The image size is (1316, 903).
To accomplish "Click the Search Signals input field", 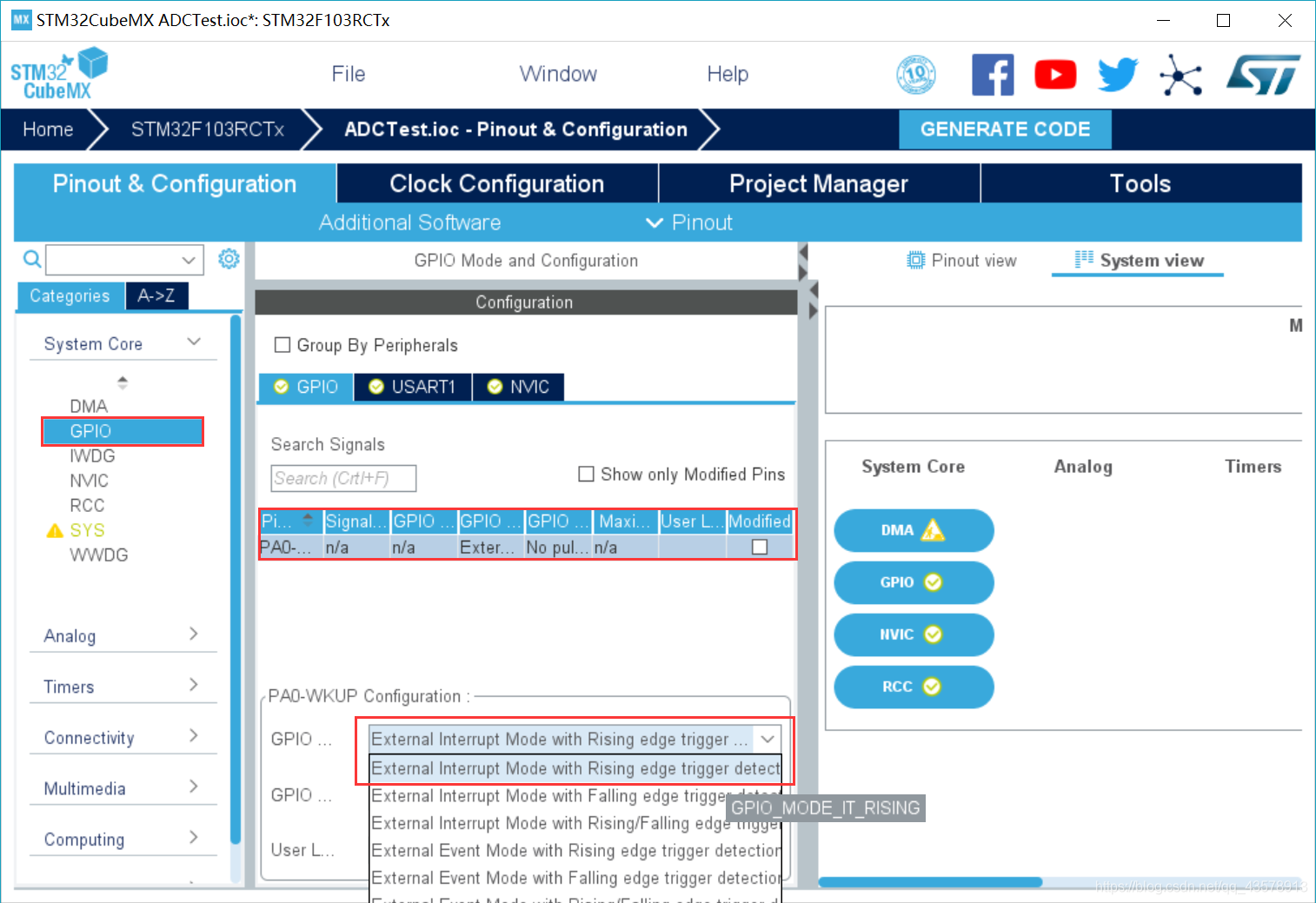I will [x=343, y=478].
